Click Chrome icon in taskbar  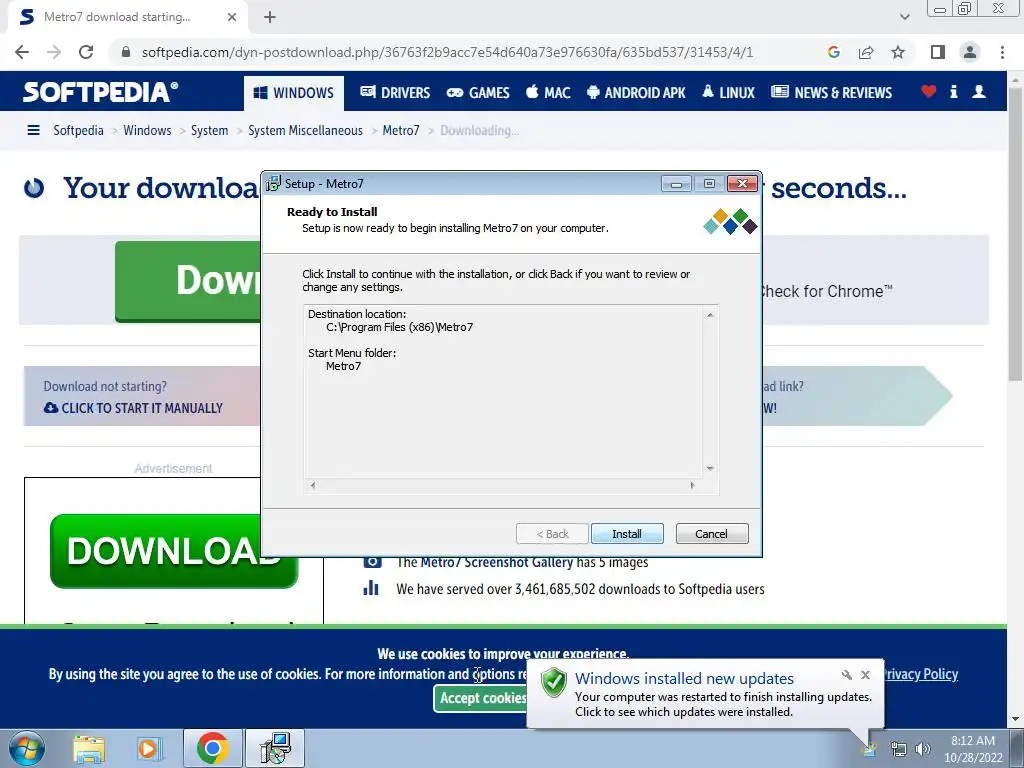tap(212, 748)
